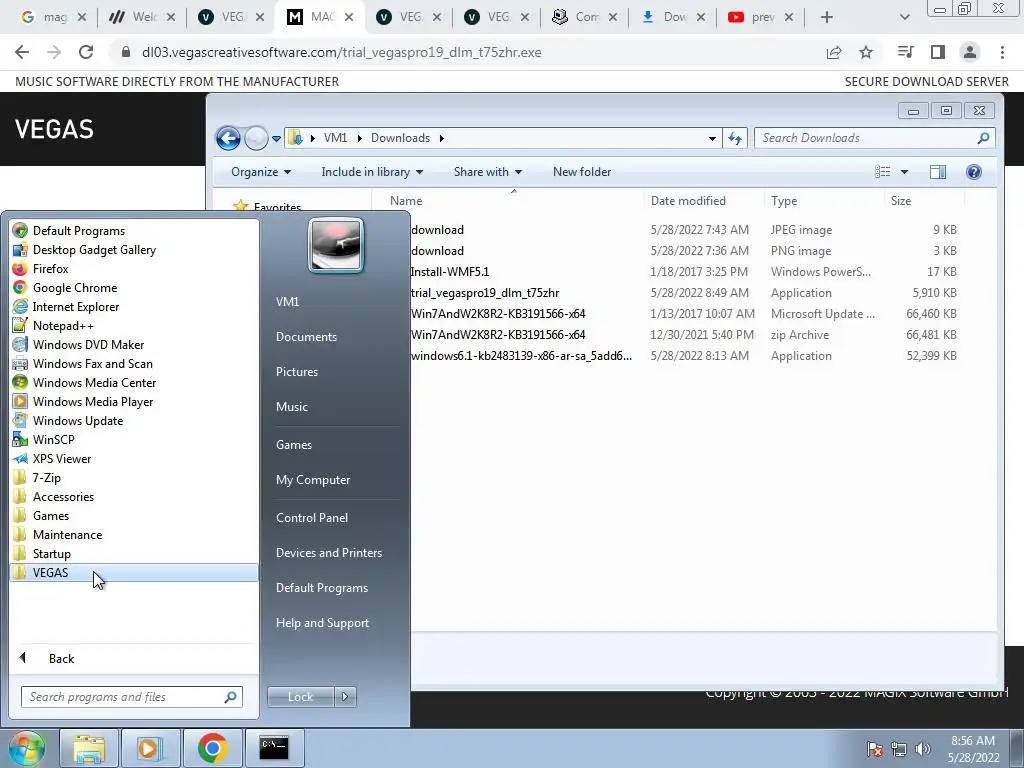Open the shutdown options arrow beside Lock
1024x768 pixels.
tap(345, 697)
